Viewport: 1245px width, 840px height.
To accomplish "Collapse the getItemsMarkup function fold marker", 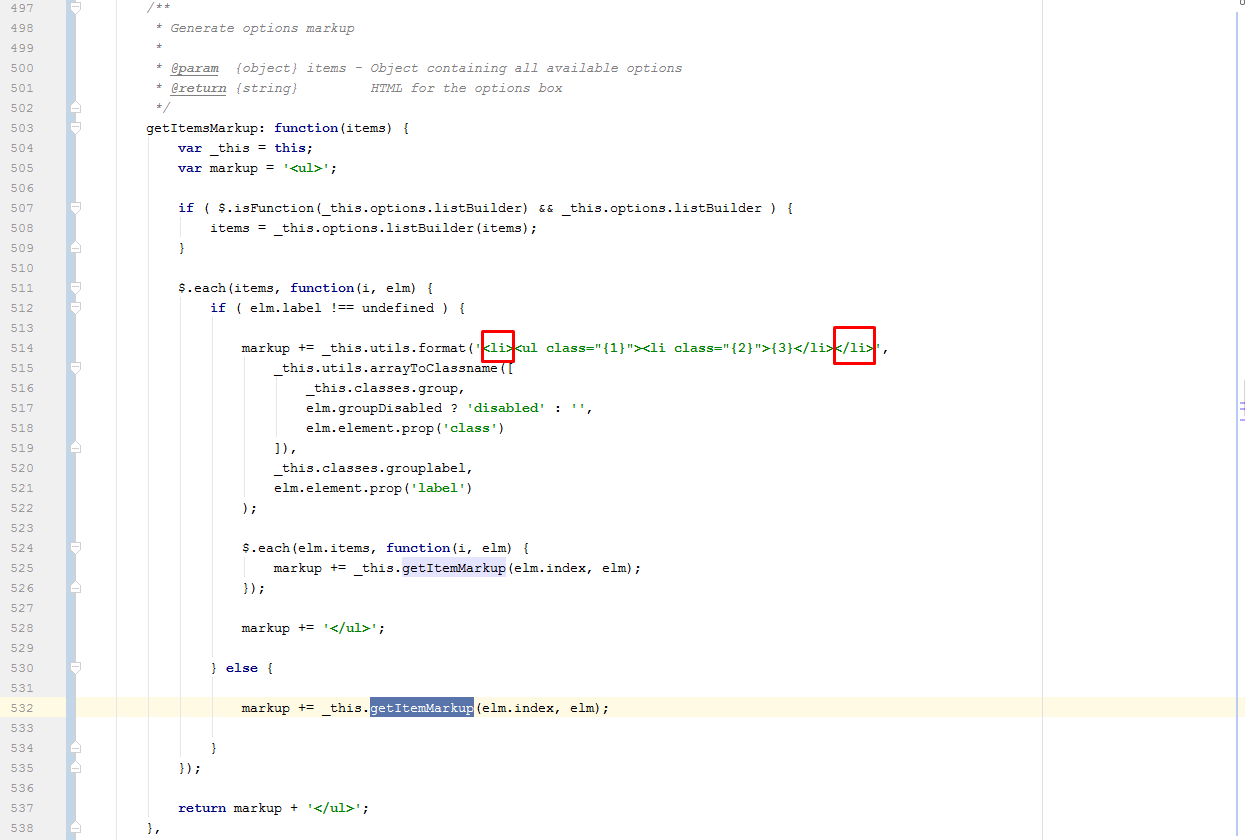I will point(74,127).
